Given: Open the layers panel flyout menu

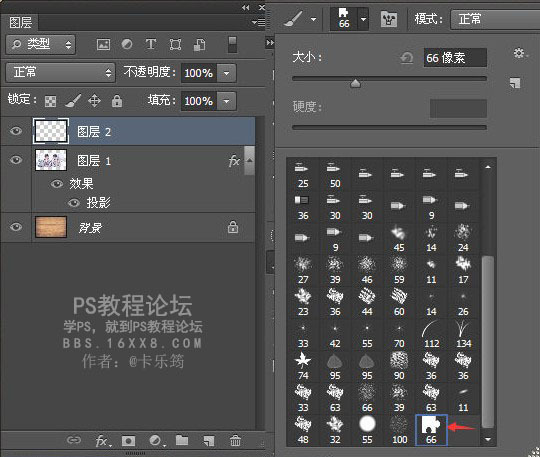Looking at the screenshot, I should coord(258,23).
